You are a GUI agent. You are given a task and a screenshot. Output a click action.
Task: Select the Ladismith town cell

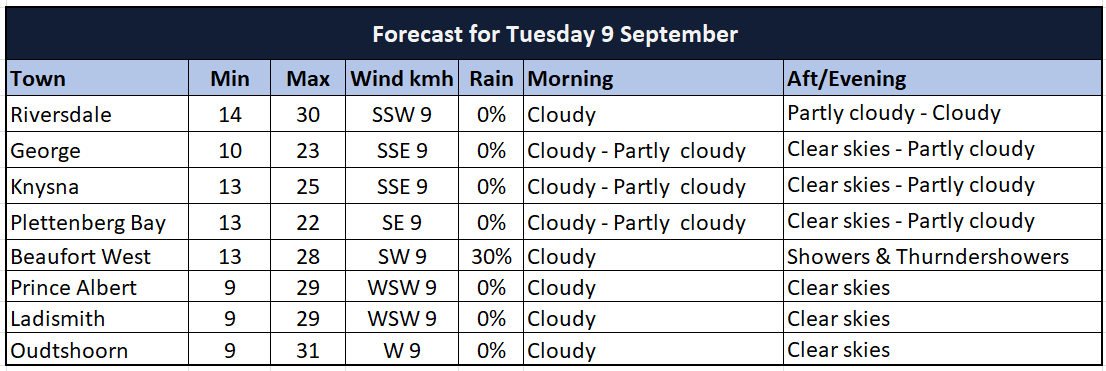pyautogui.click(x=97, y=318)
